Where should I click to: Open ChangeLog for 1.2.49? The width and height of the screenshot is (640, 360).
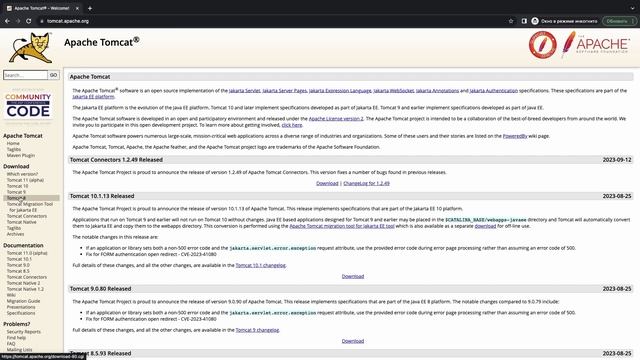tap(367, 183)
